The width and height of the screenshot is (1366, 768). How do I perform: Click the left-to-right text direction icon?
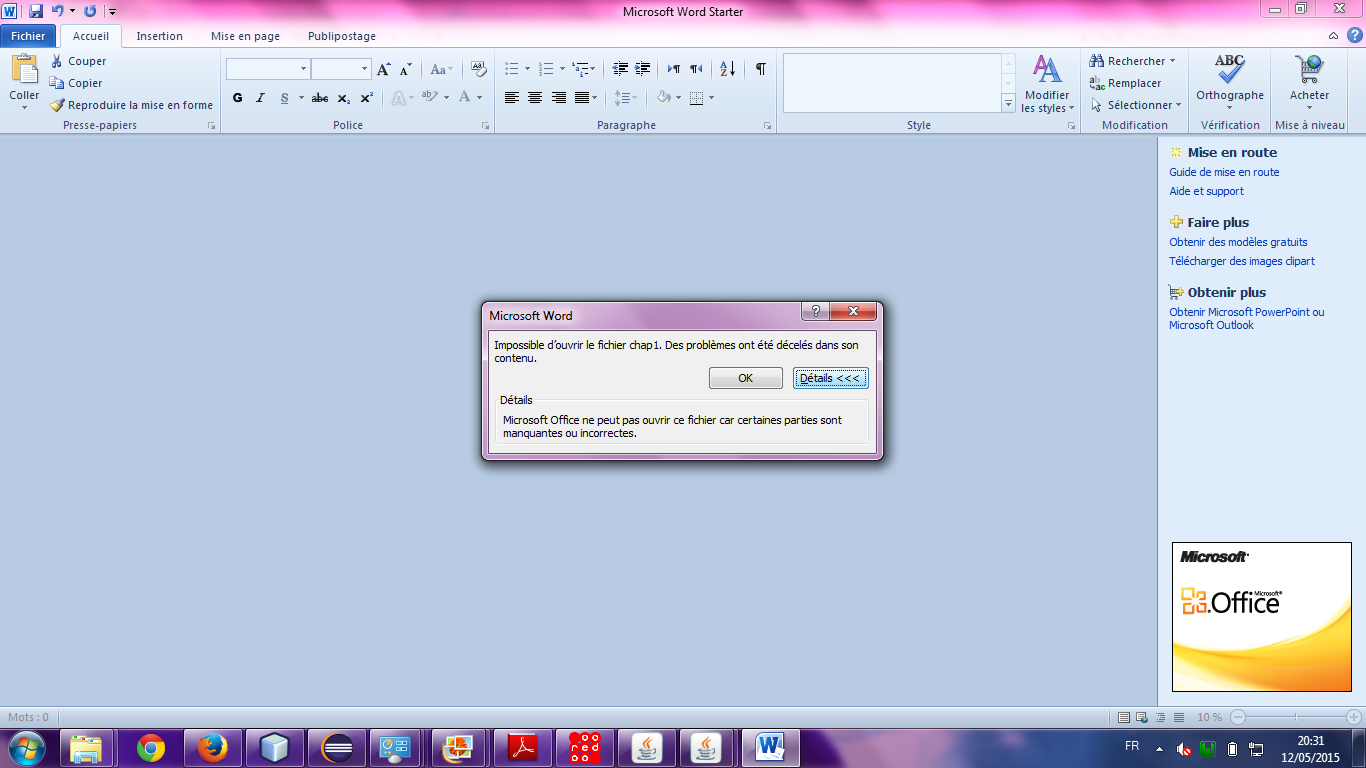(x=673, y=69)
